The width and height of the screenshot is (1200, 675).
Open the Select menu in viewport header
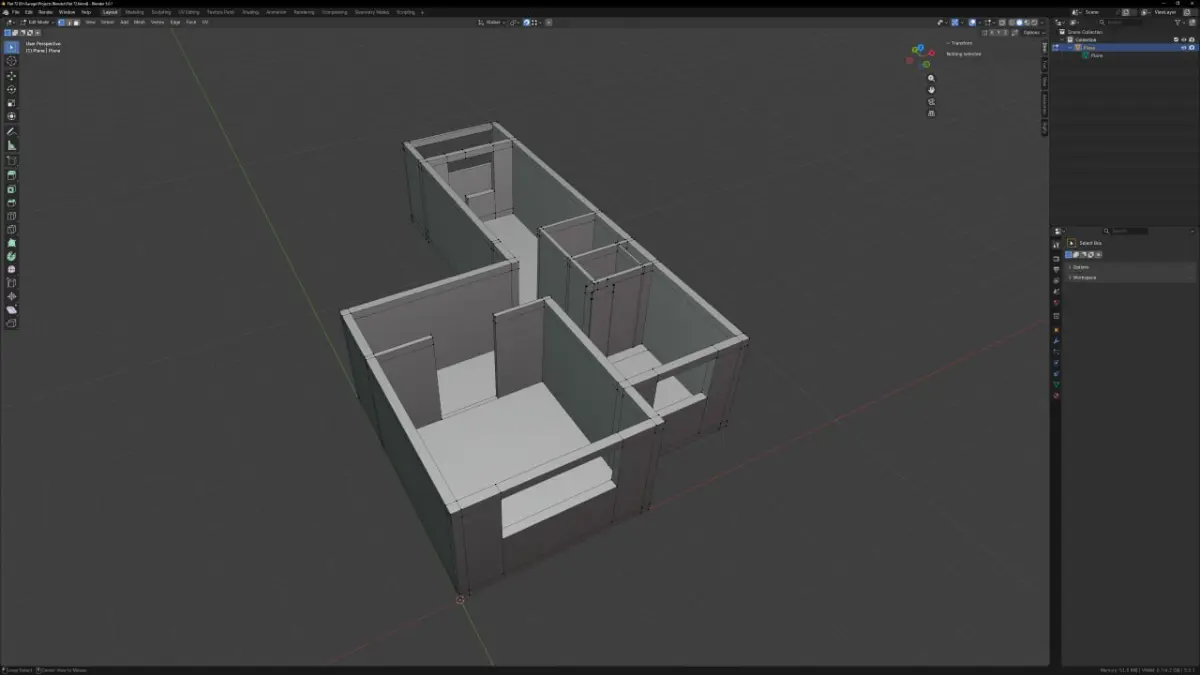(107, 22)
